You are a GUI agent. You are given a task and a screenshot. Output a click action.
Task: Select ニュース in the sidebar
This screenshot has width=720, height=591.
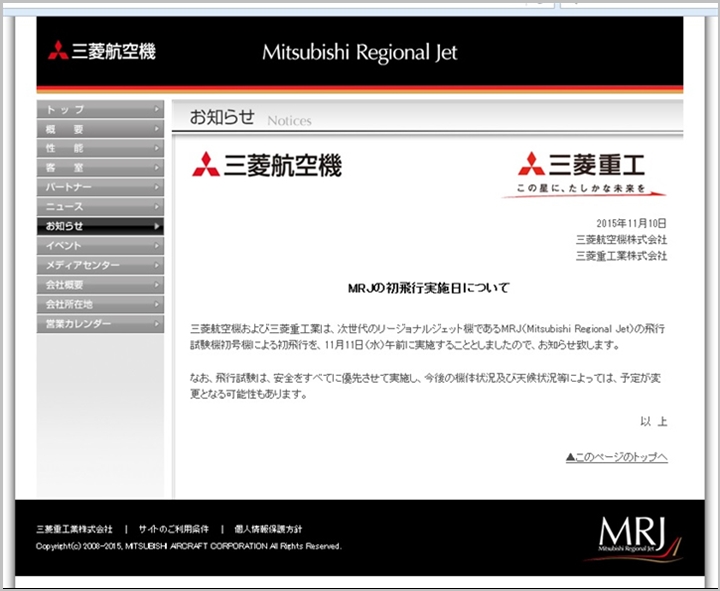100,207
